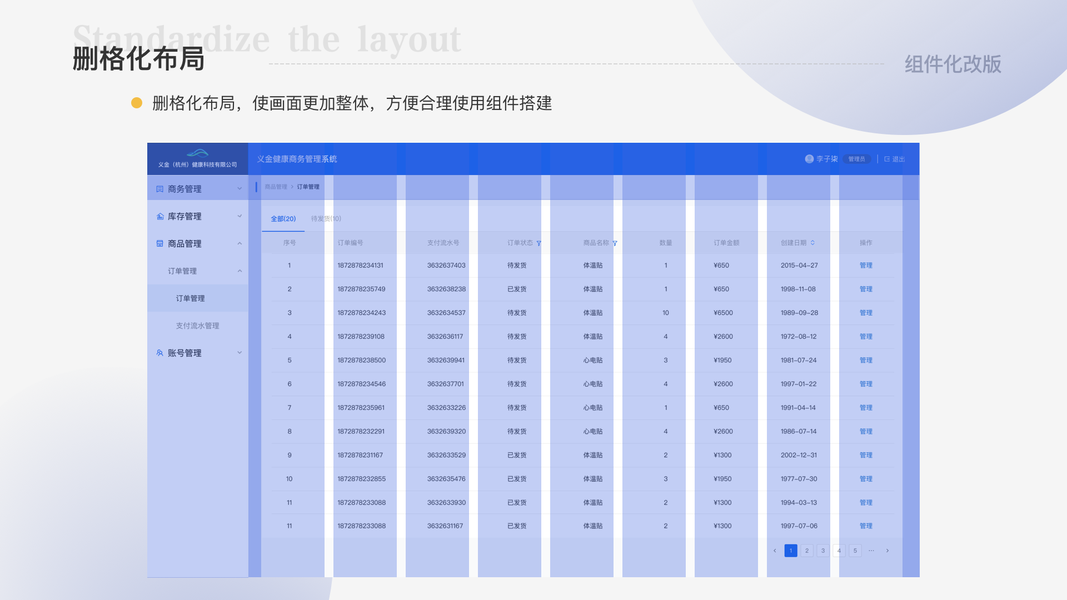
Task: Click payment number 3632631167
Action: [x=445, y=526]
